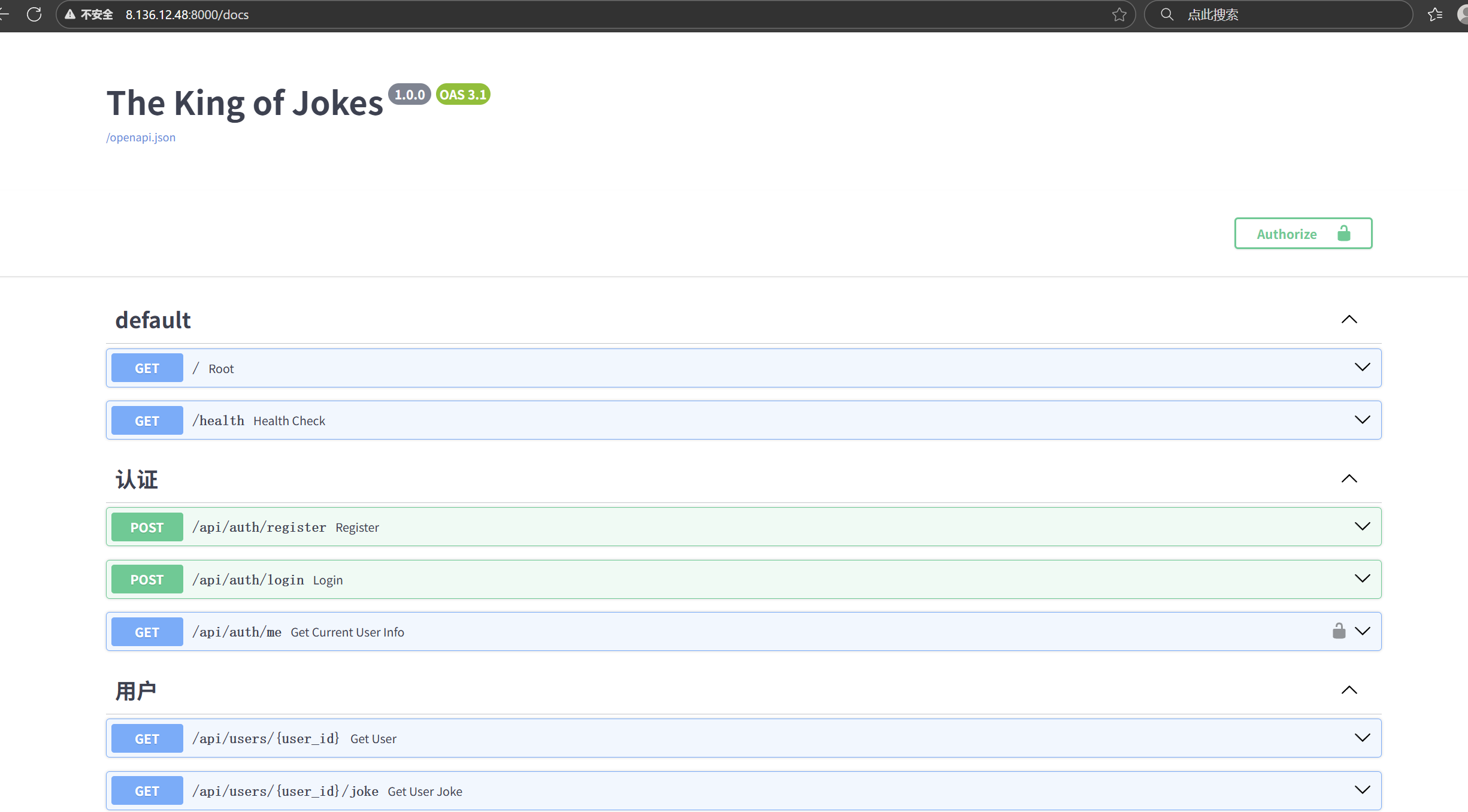Click the browser profile avatar icon
The image size is (1468, 812).
tap(1462, 14)
